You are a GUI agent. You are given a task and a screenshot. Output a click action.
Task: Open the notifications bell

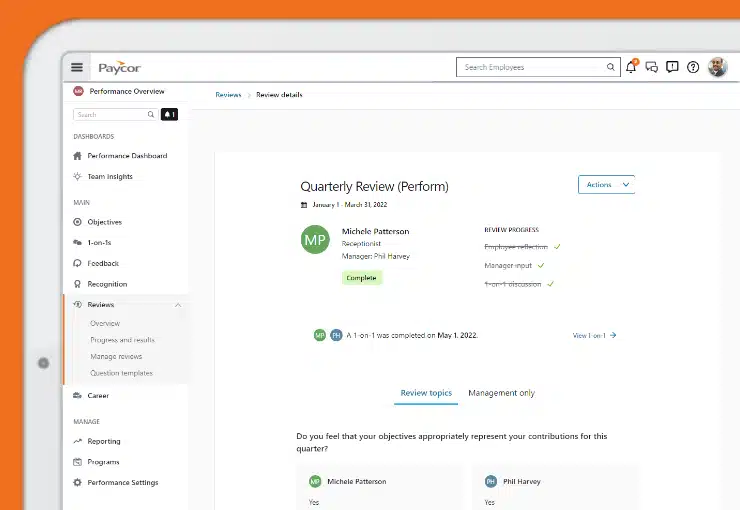click(x=631, y=67)
